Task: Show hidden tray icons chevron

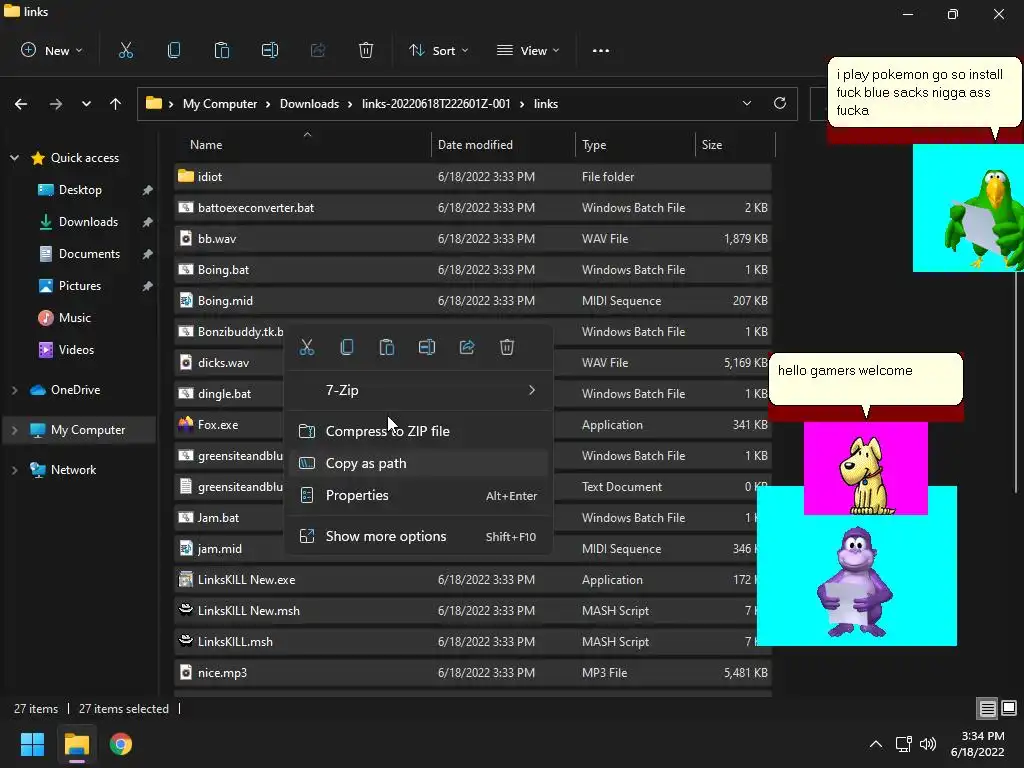Action: (x=876, y=744)
